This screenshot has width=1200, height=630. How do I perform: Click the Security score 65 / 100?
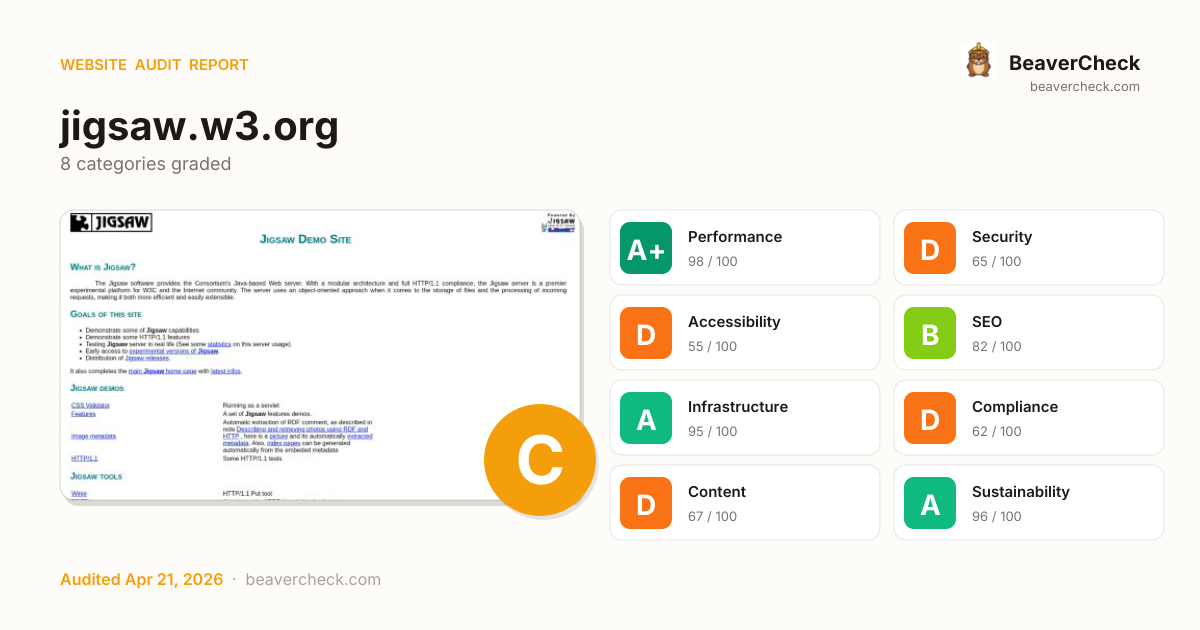pos(996,262)
